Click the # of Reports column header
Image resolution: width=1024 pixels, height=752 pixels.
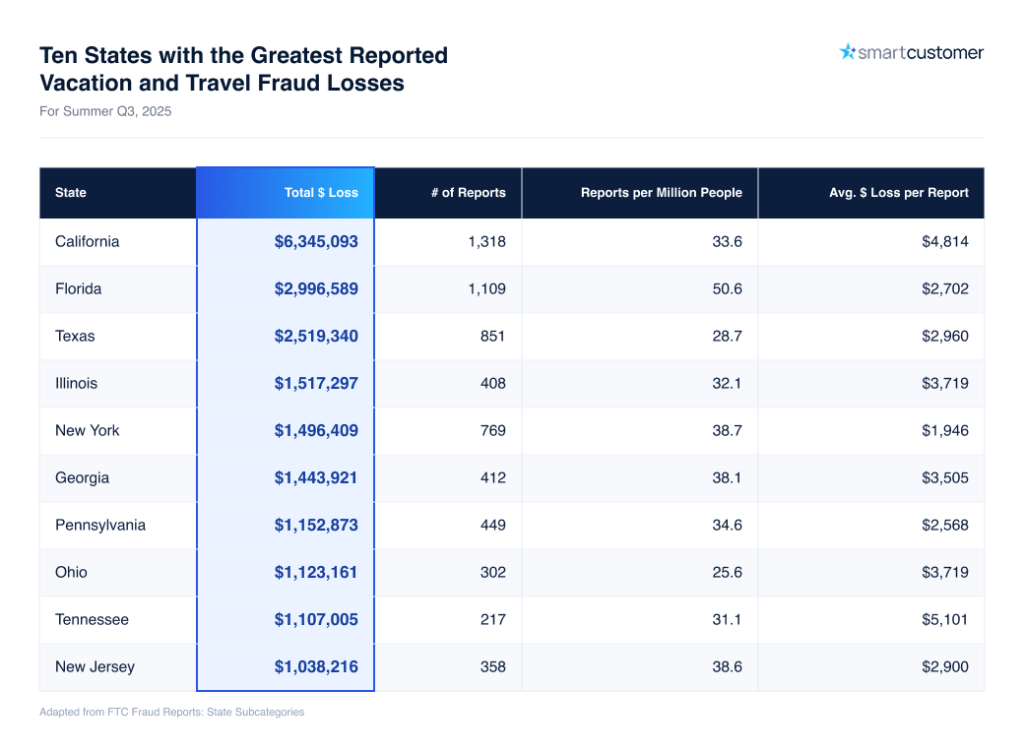click(x=448, y=193)
